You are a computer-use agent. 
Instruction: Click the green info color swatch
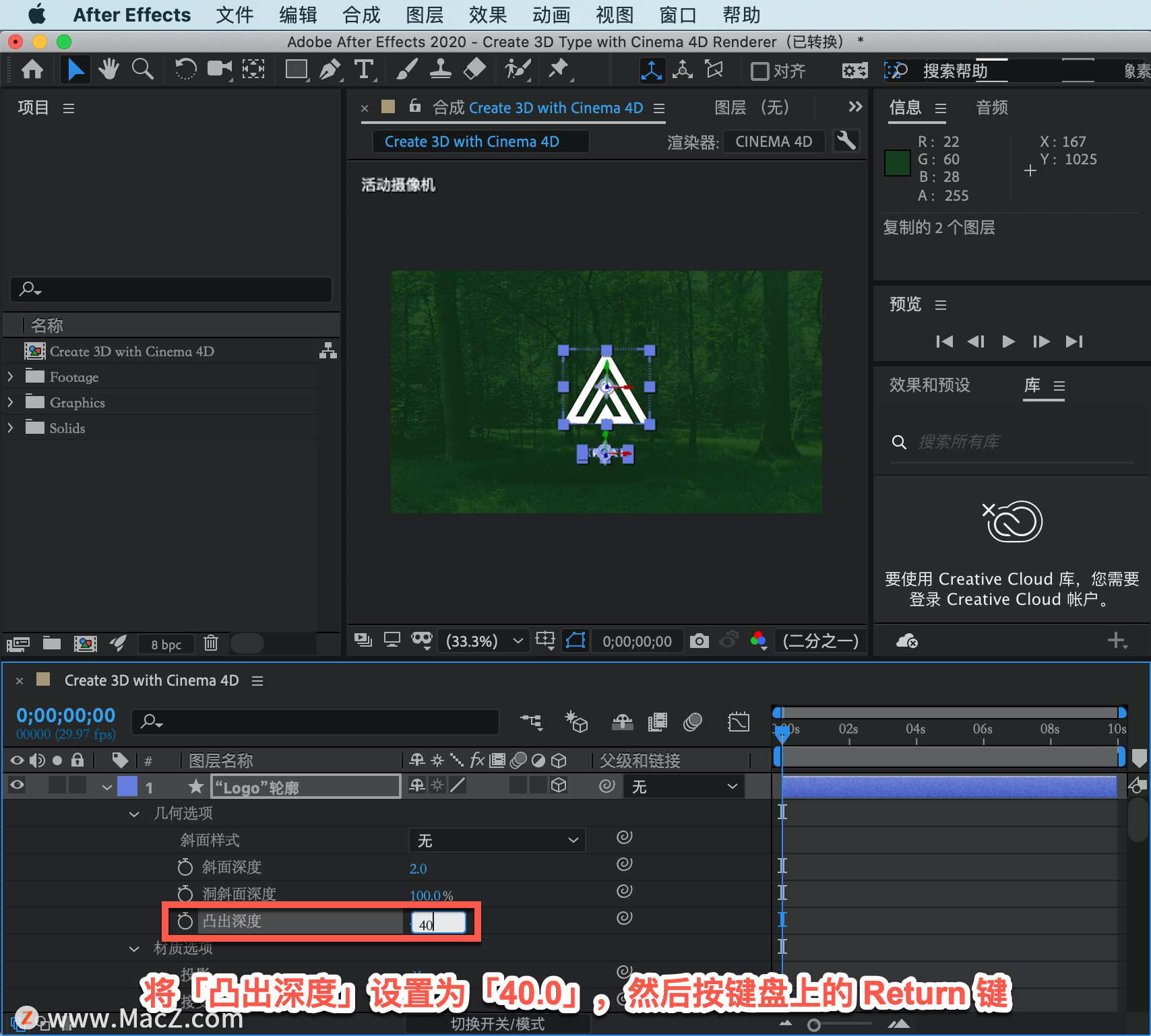897,163
